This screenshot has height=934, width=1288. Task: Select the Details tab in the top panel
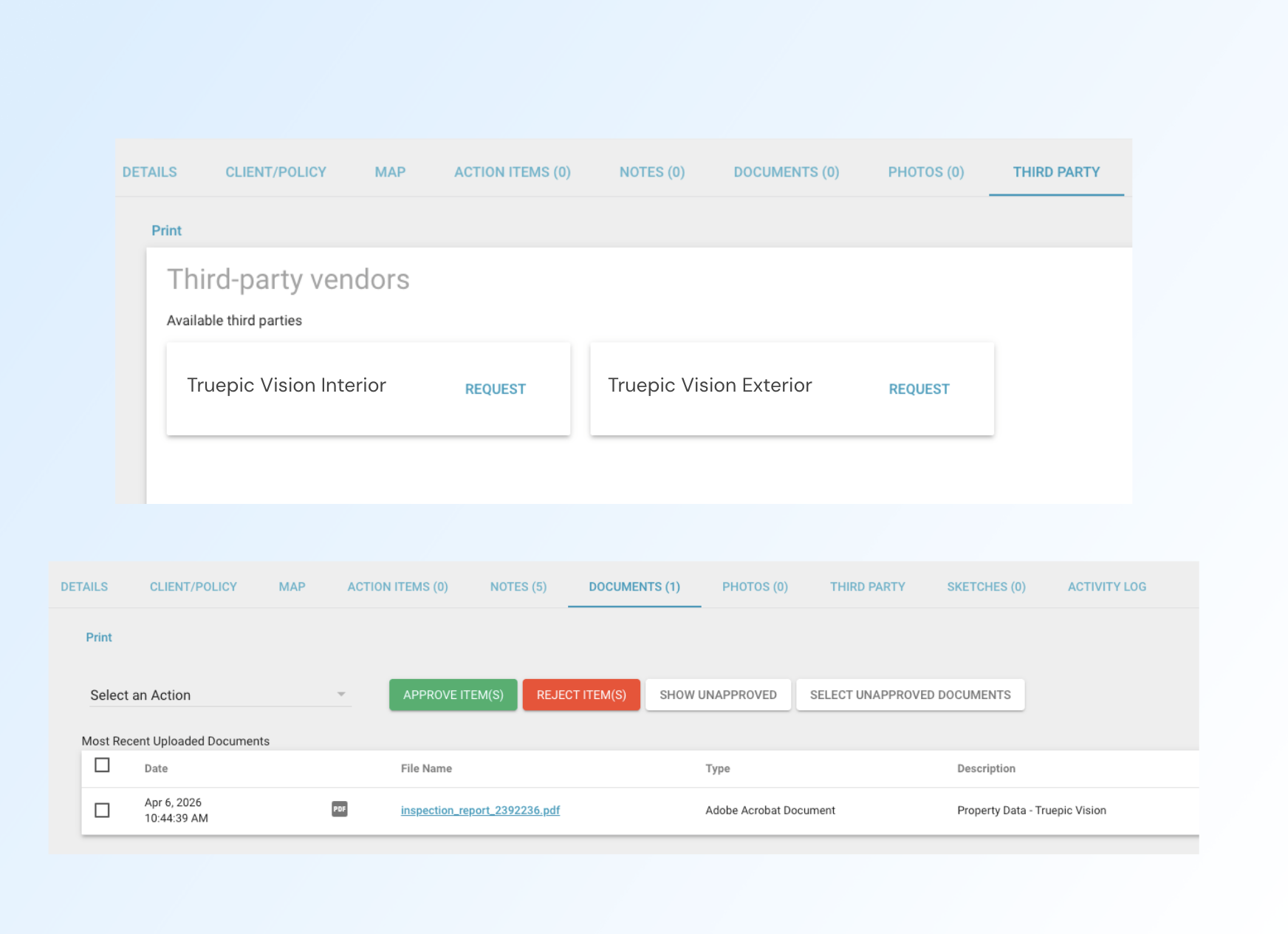pos(149,171)
